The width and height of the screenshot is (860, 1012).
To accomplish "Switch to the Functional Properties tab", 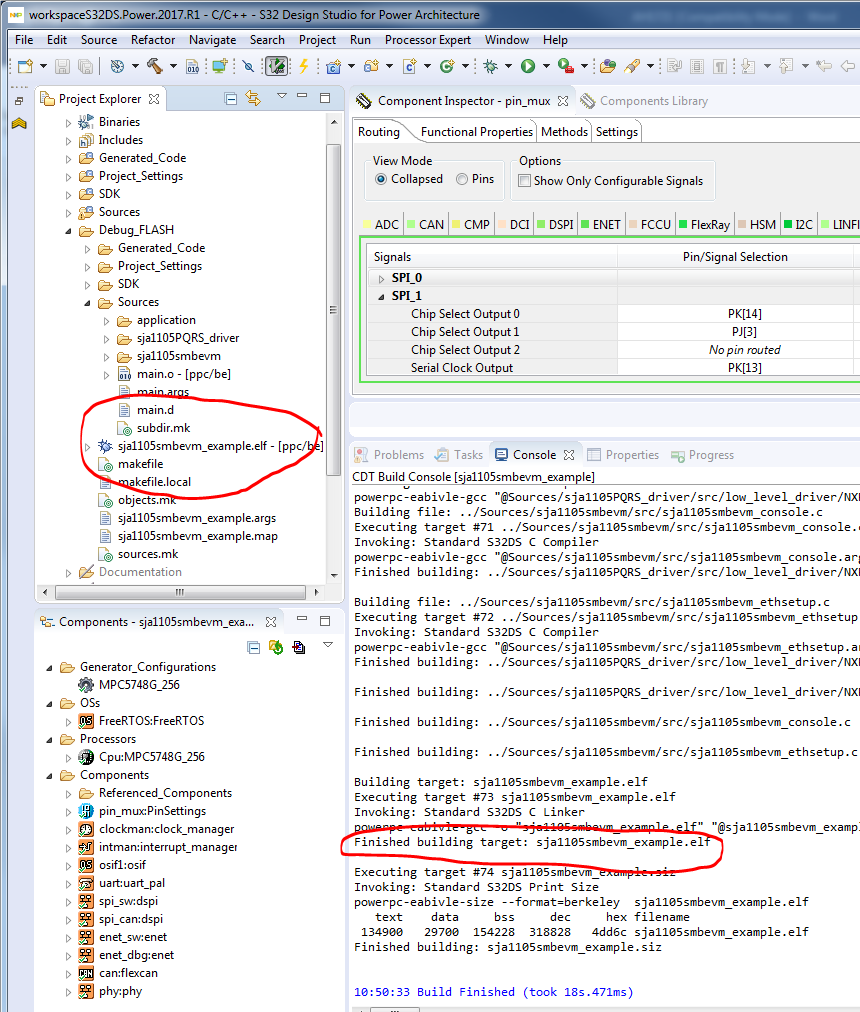I will [476, 132].
